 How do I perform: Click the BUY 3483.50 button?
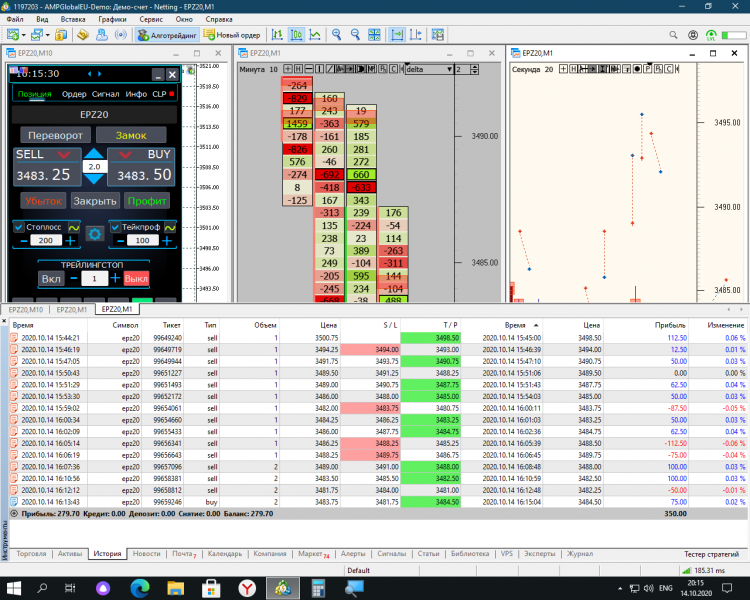coord(141,166)
